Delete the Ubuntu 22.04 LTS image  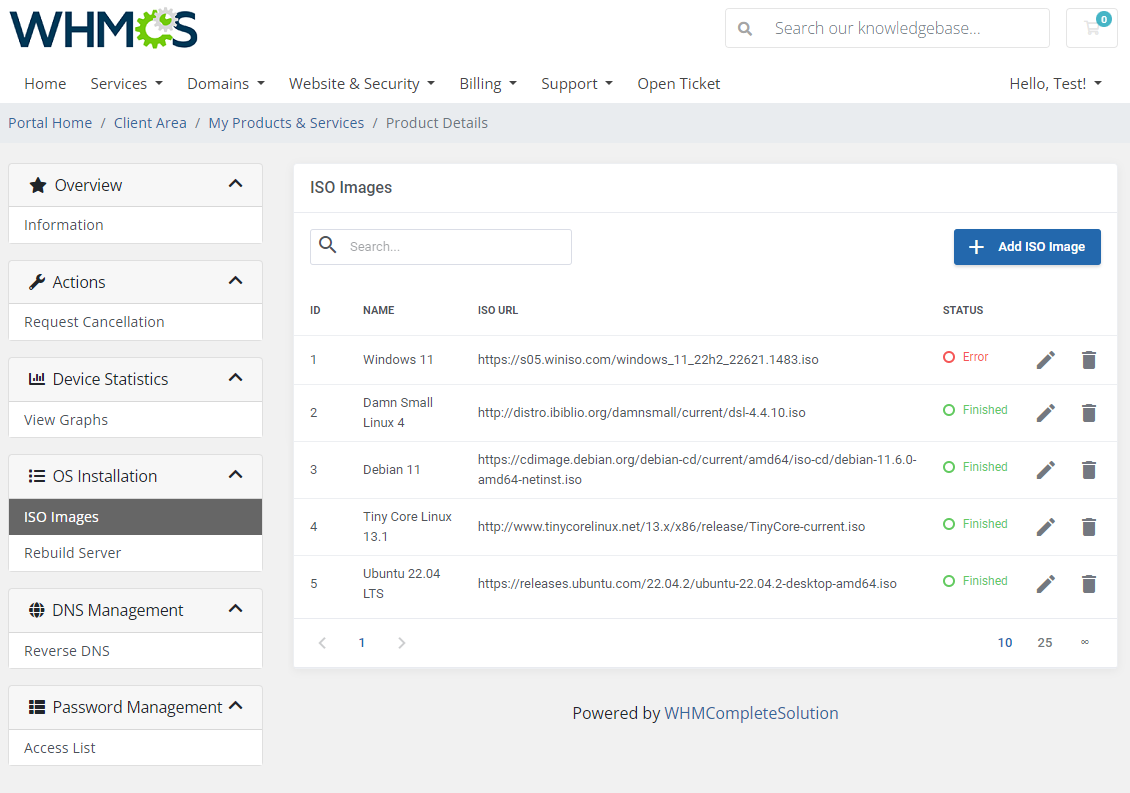click(1089, 584)
